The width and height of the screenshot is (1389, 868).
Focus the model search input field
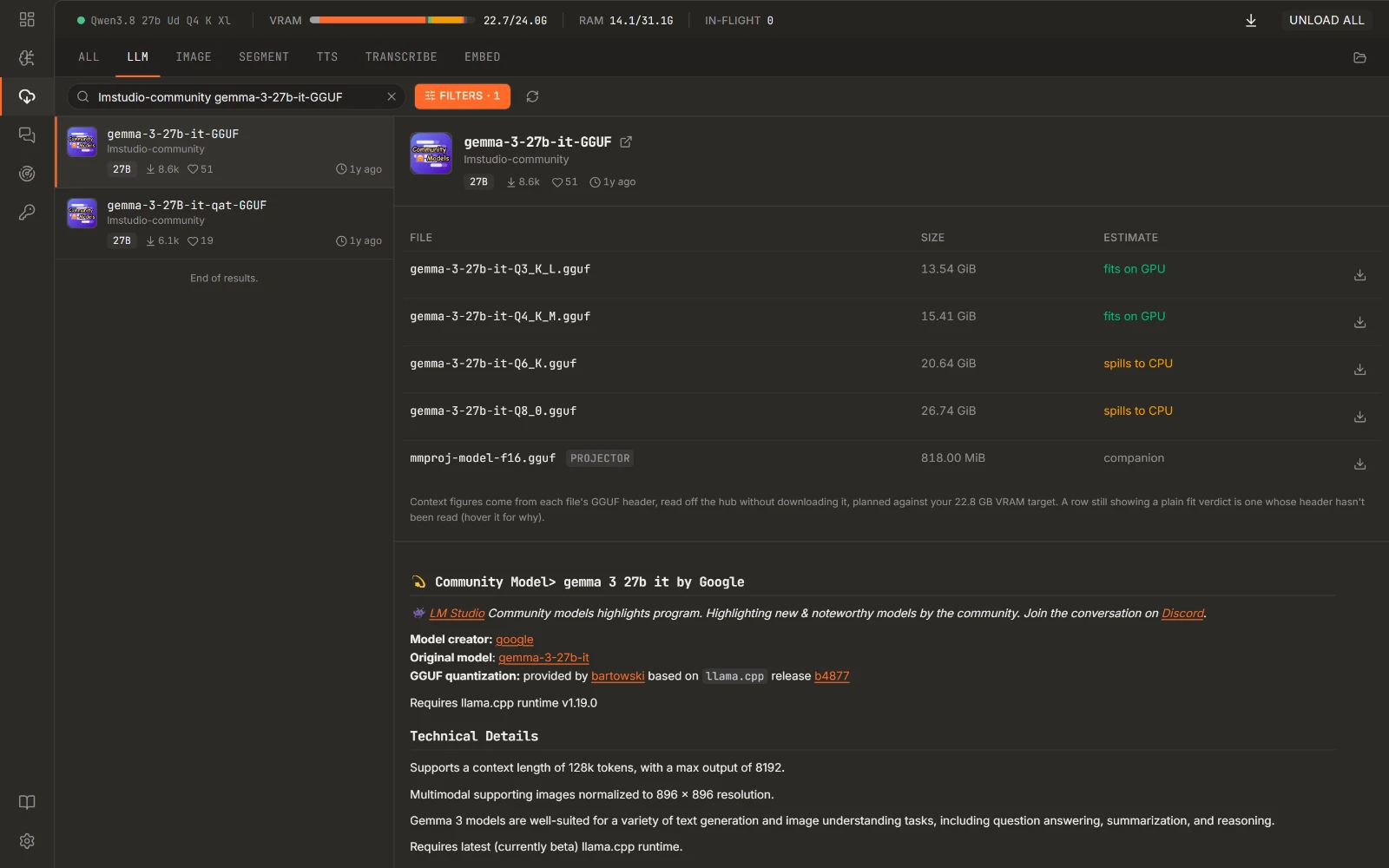click(x=235, y=96)
